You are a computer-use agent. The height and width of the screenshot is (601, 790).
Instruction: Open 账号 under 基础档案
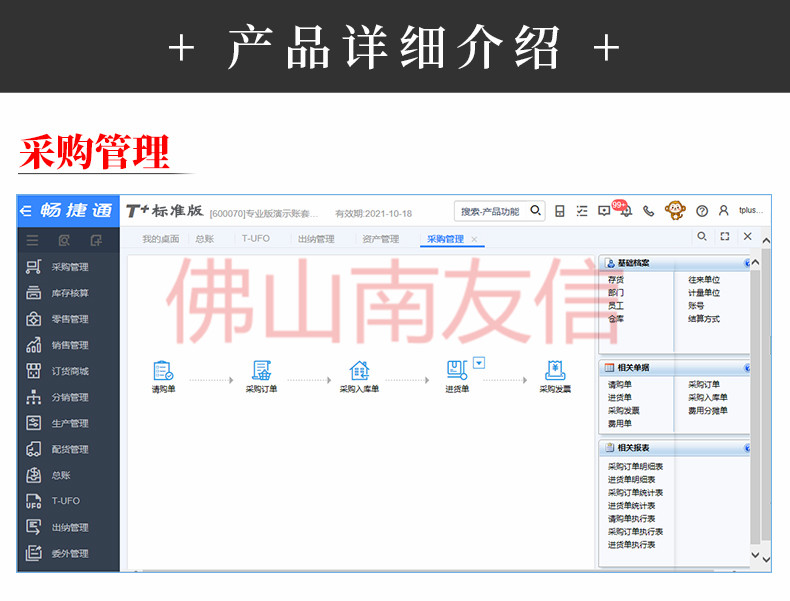click(x=696, y=306)
